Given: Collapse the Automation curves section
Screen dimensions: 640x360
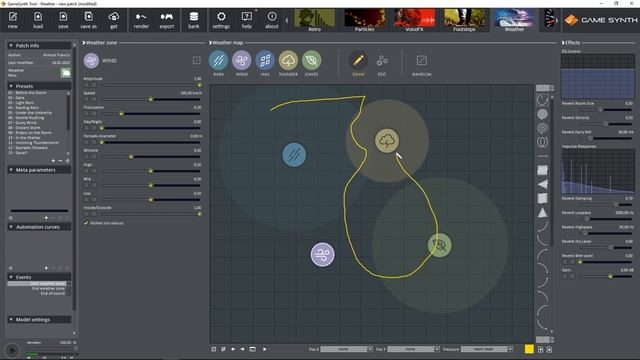Looking at the screenshot, I should pyautogui.click(x=11, y=227).
